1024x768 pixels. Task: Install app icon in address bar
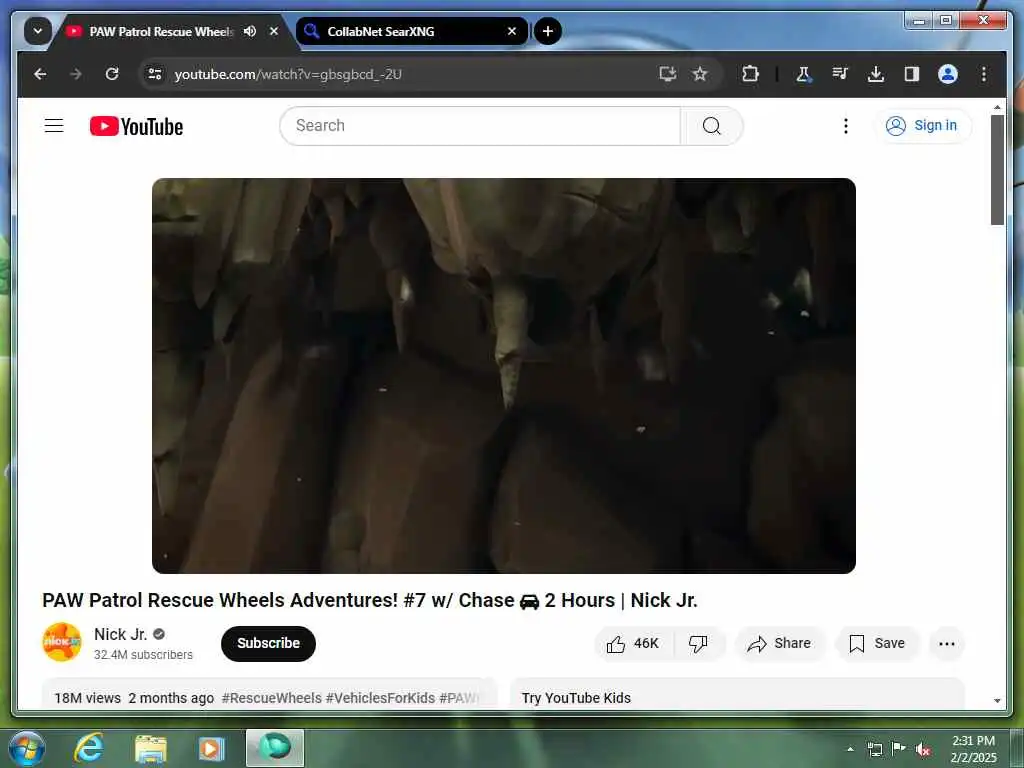point(667,74)
